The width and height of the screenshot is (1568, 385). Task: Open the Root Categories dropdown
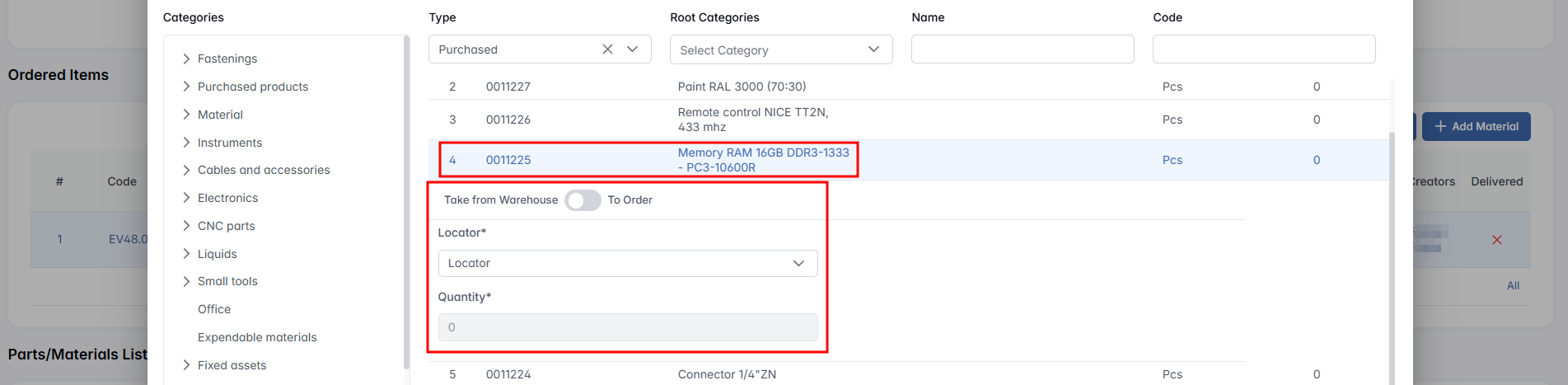780,49
